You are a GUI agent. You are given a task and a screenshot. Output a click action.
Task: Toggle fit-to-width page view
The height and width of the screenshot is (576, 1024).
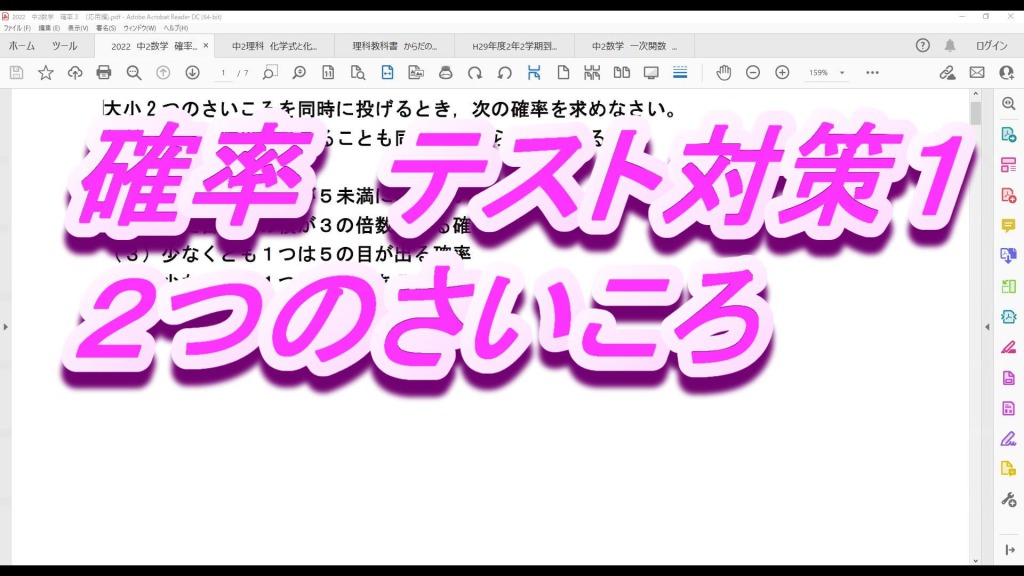[387, 73]
